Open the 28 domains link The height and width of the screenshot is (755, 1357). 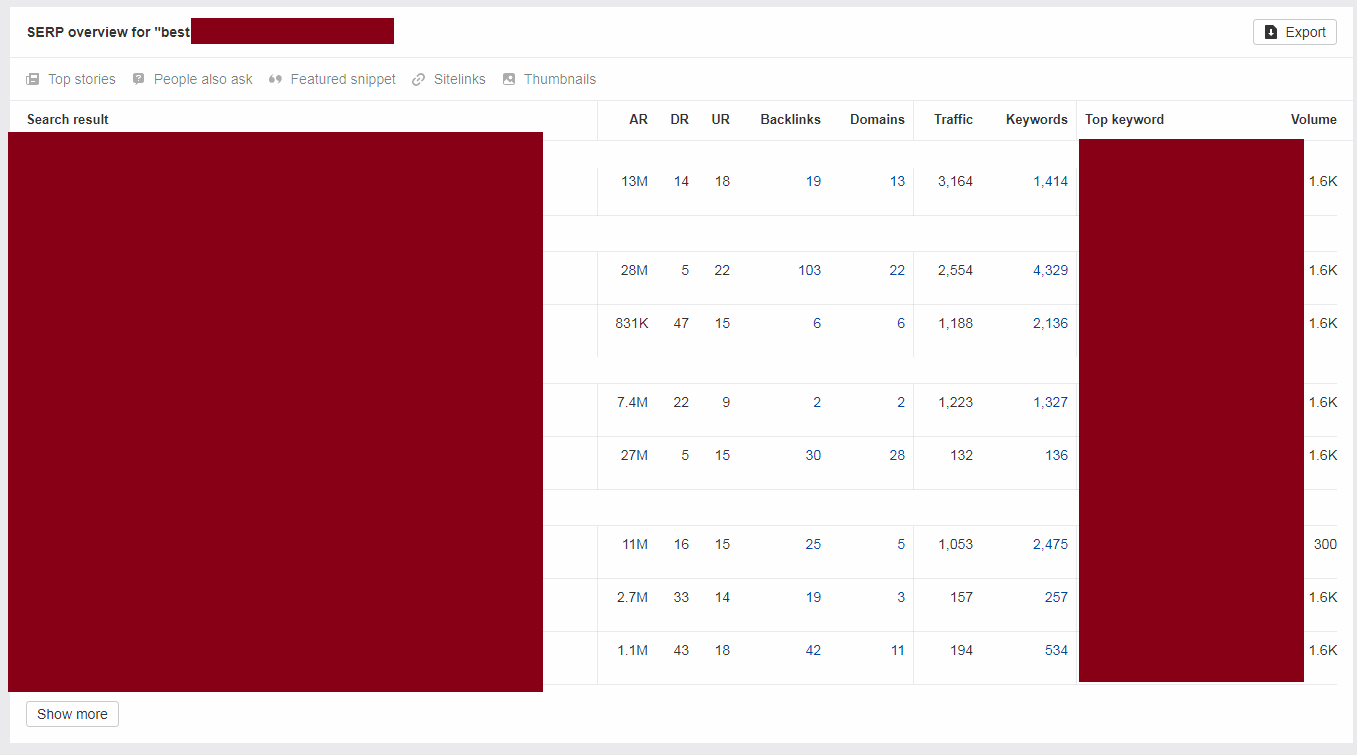(x=897, y=455)
